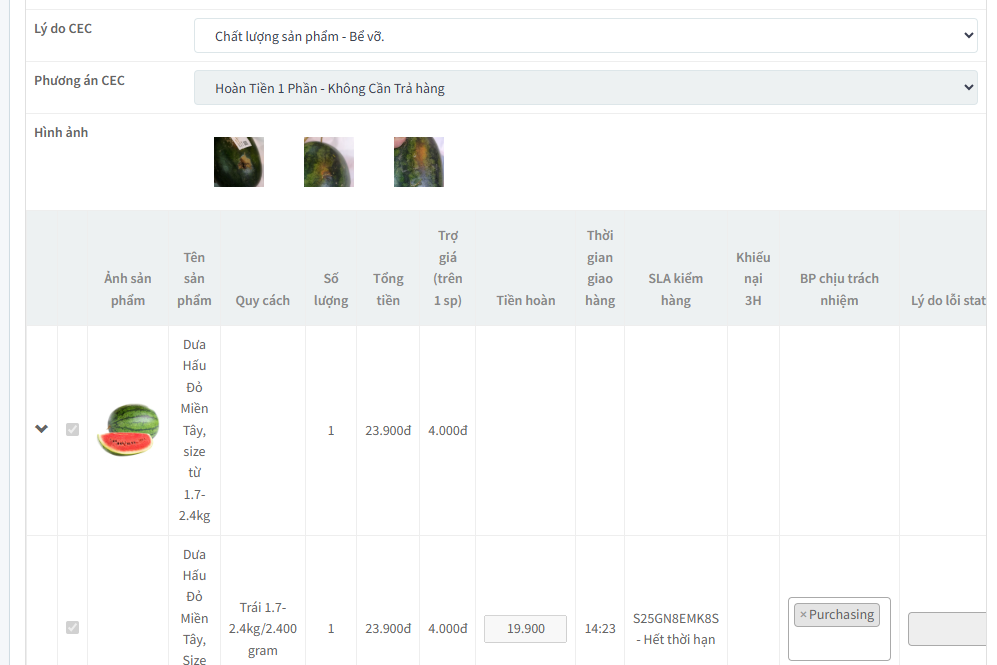The height and width of the screenshot is (665, 997).
Task: Remove the Purchasing tag
Action: coord(803,614)
